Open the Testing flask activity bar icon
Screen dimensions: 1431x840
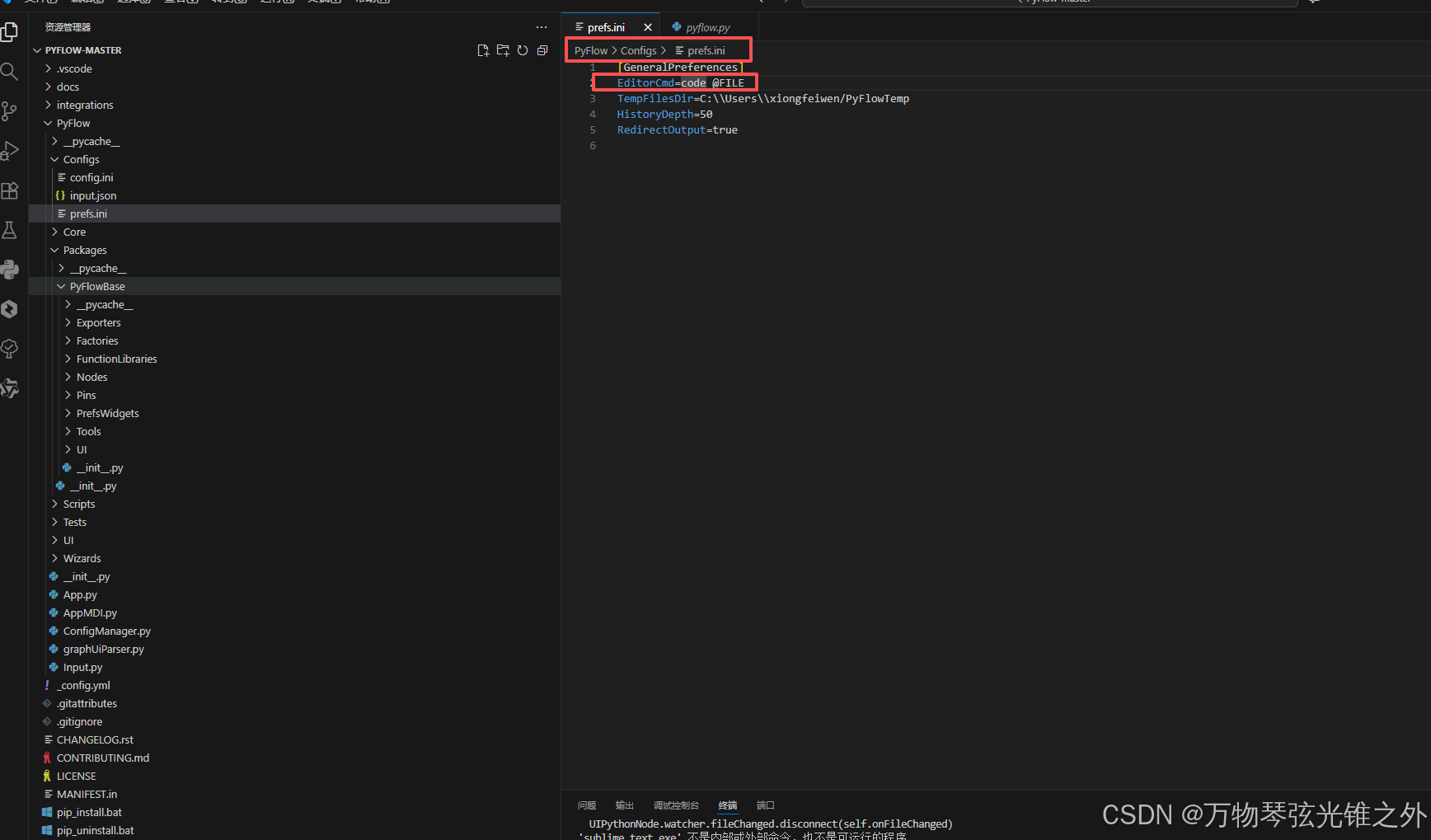point(10,230)
